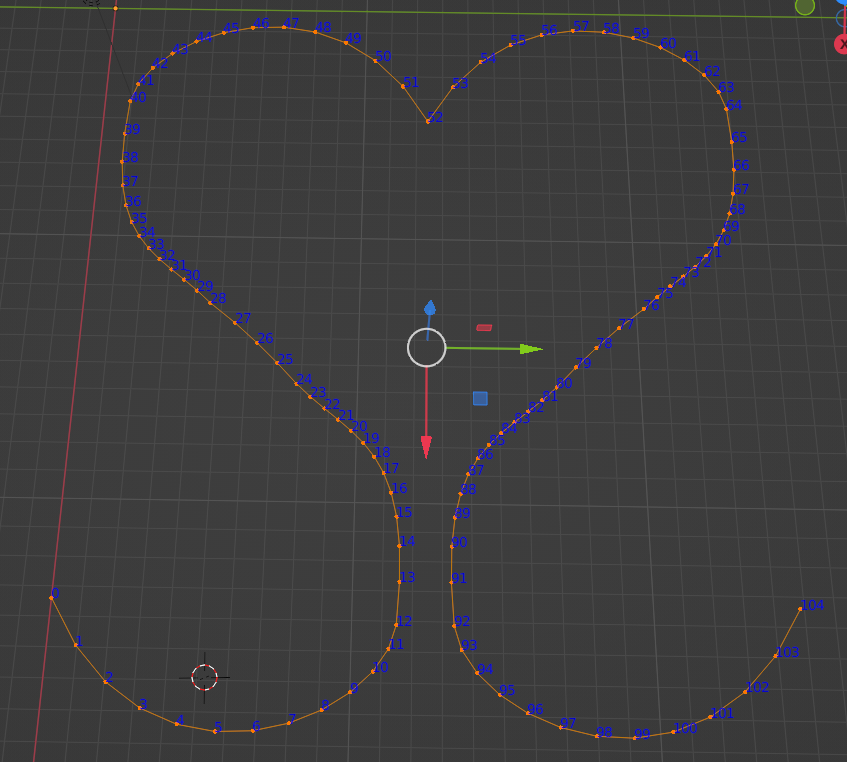847x762 pixels.
Task: Click the red plane handle near the gizmo
Action: 484,326
